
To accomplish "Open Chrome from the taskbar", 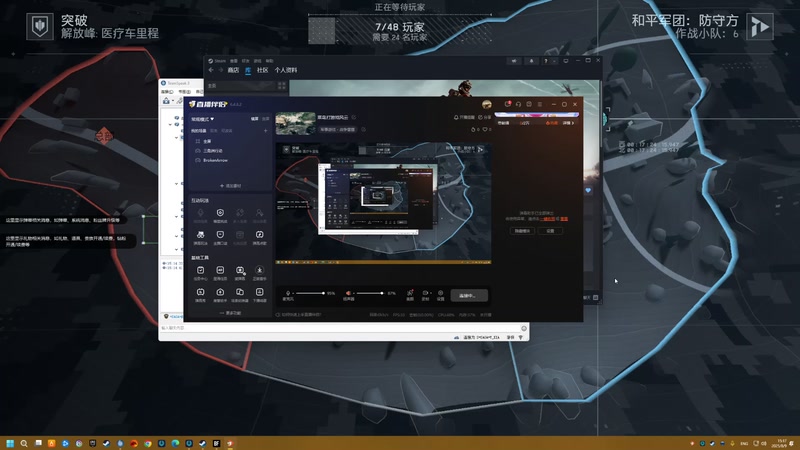I will coord(147,443).
